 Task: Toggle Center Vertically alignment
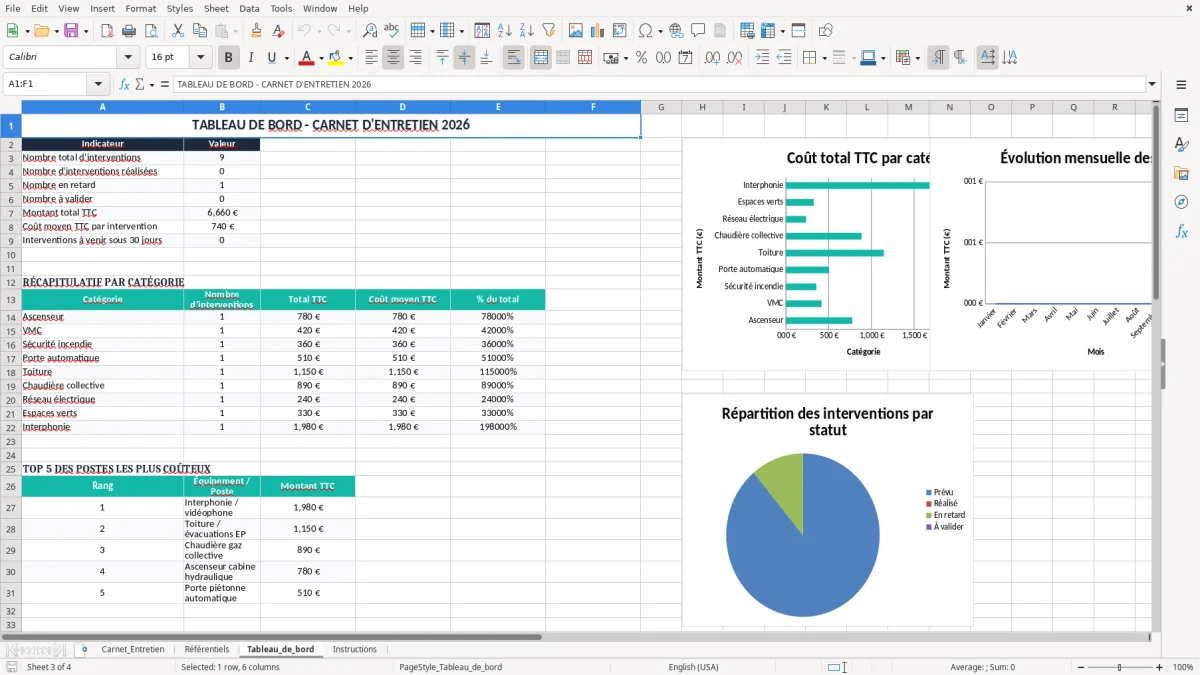[x=464, y=58]
